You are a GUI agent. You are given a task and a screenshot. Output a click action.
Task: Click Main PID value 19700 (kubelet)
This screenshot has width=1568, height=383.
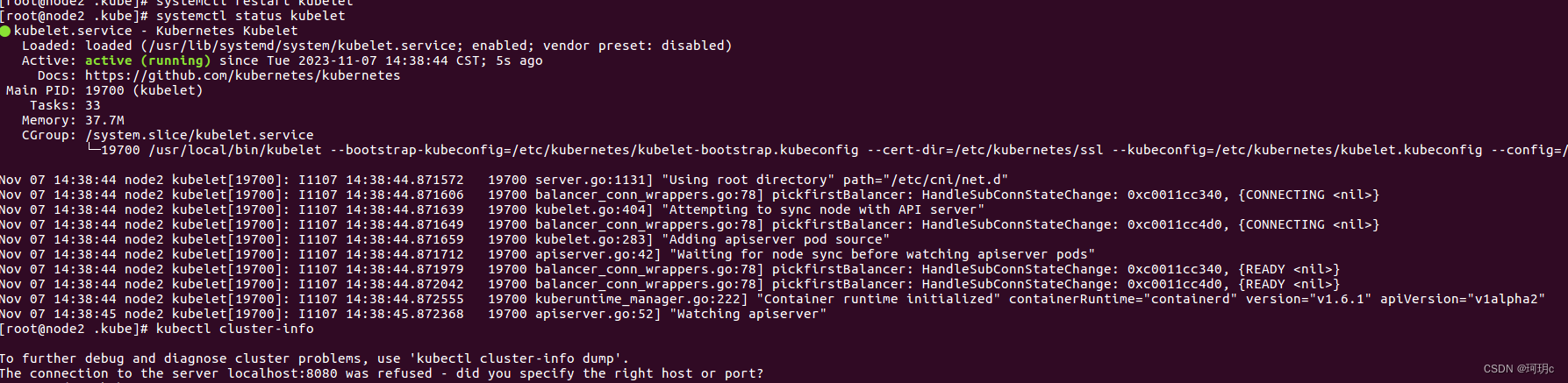coord(144,90)
